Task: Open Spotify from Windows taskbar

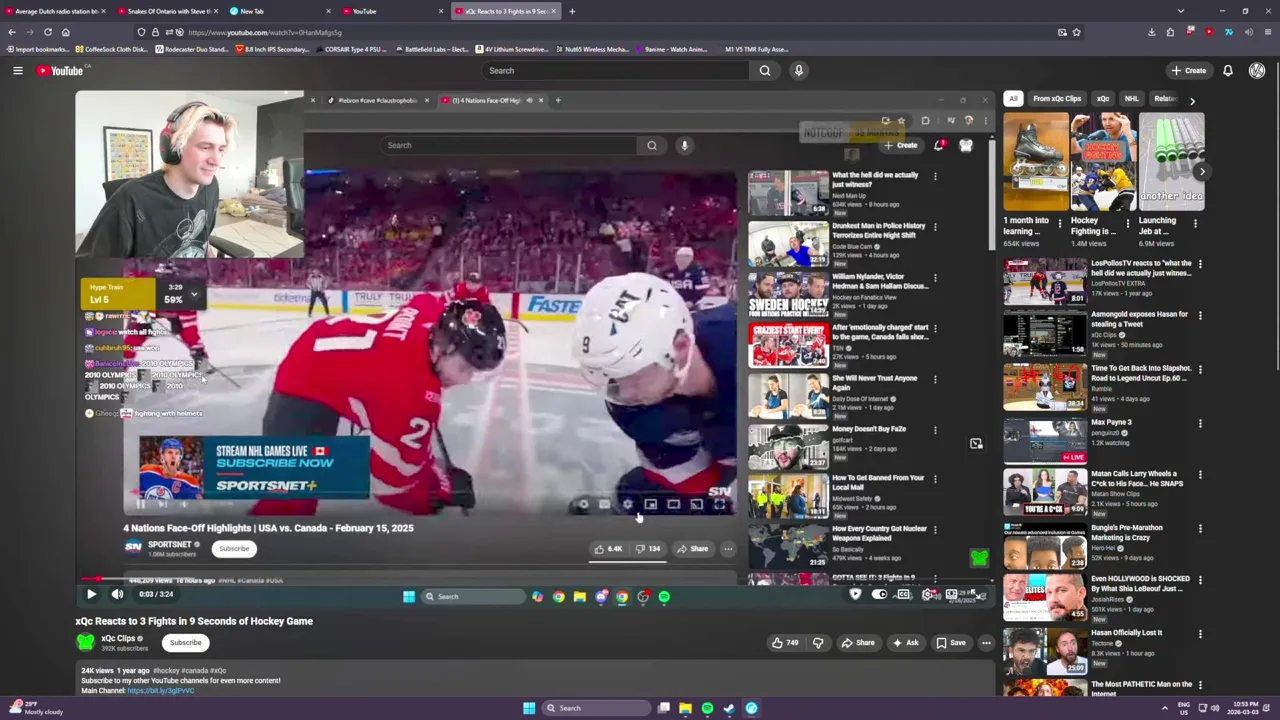Action: 707,708
